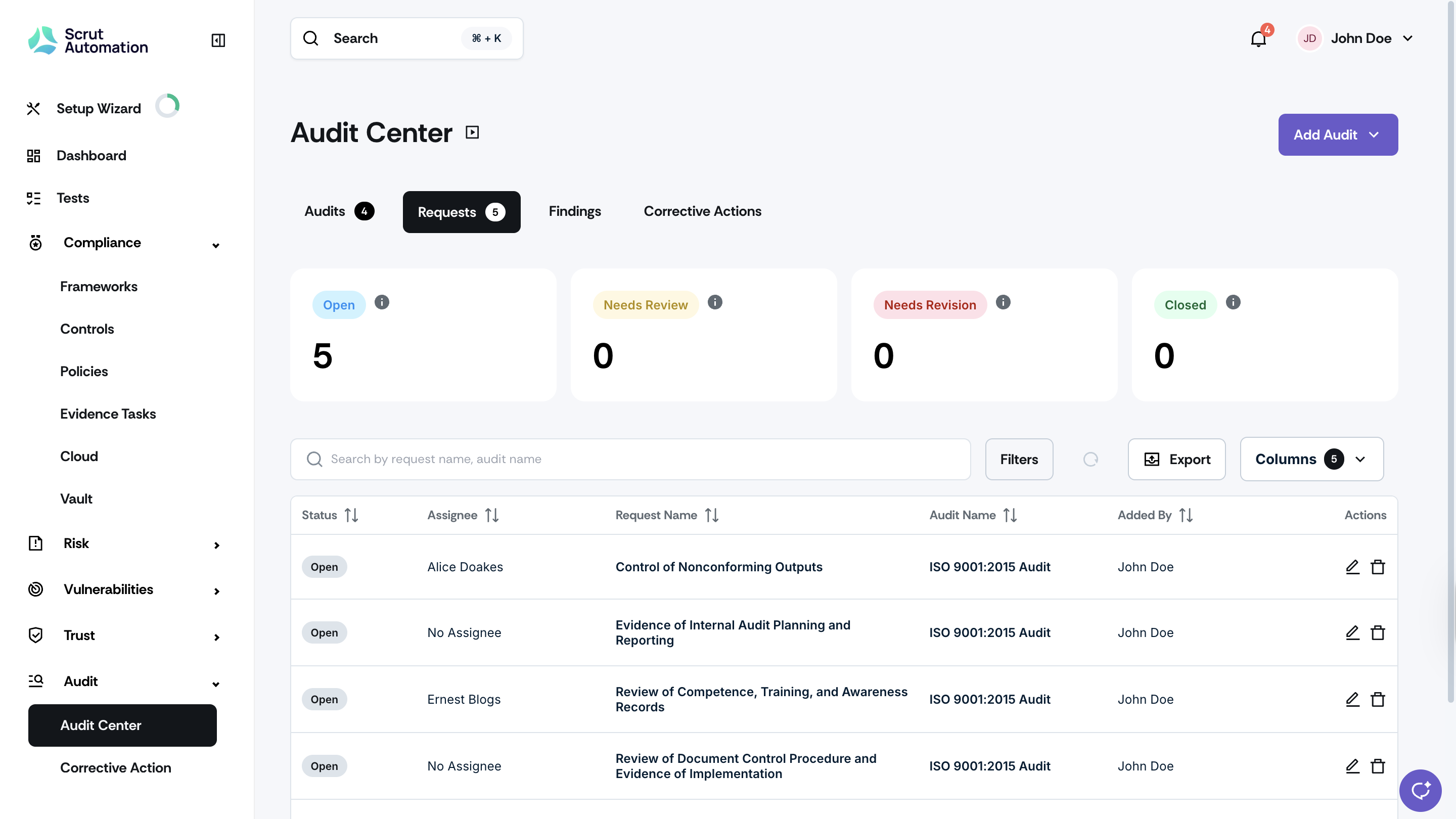Screen dimensions: 1456x819
Task: Switch to the Findings tab
Action: 574,211
